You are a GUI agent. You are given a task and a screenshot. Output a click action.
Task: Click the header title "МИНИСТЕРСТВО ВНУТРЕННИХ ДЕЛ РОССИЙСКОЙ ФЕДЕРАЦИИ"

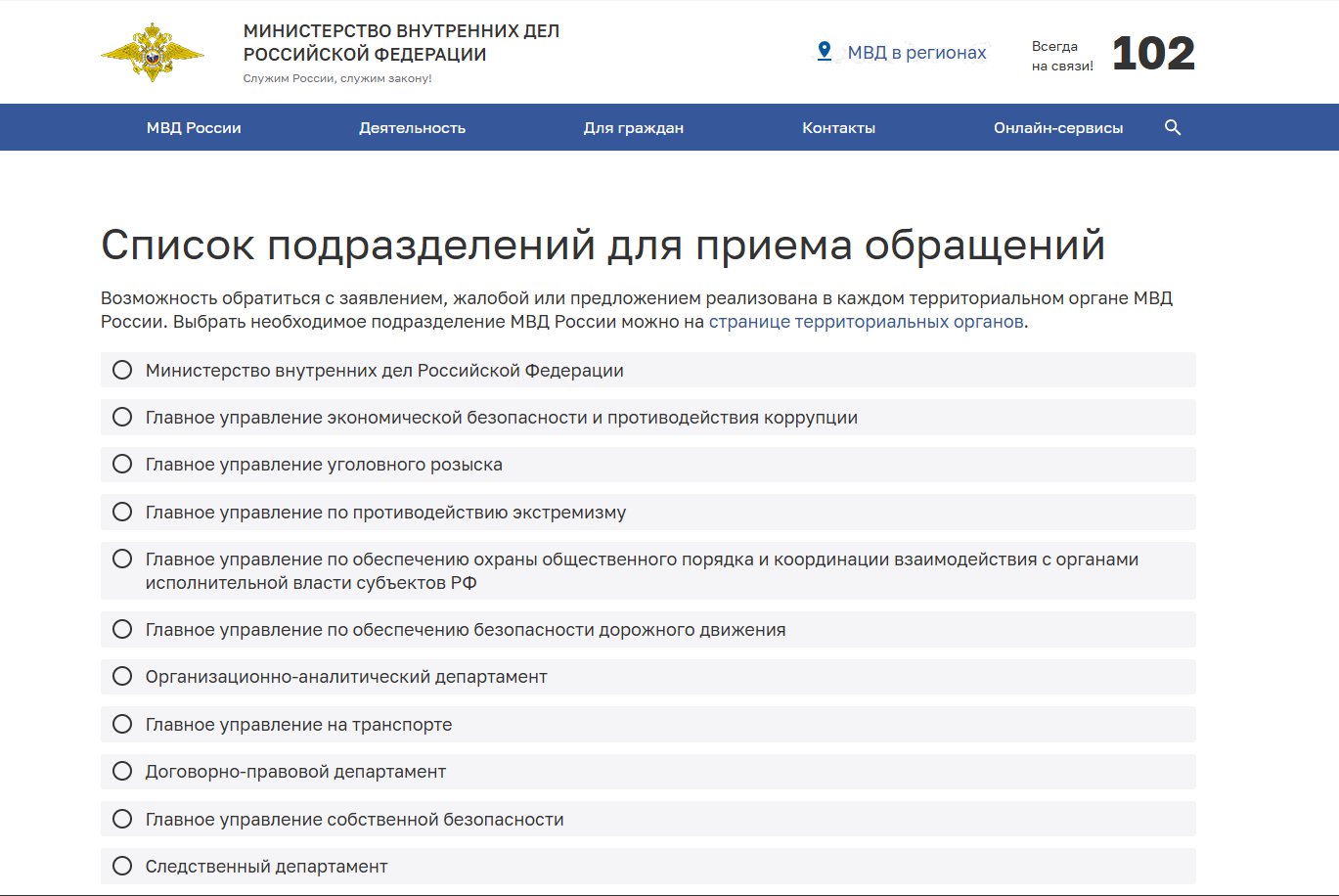click(402, 43)
